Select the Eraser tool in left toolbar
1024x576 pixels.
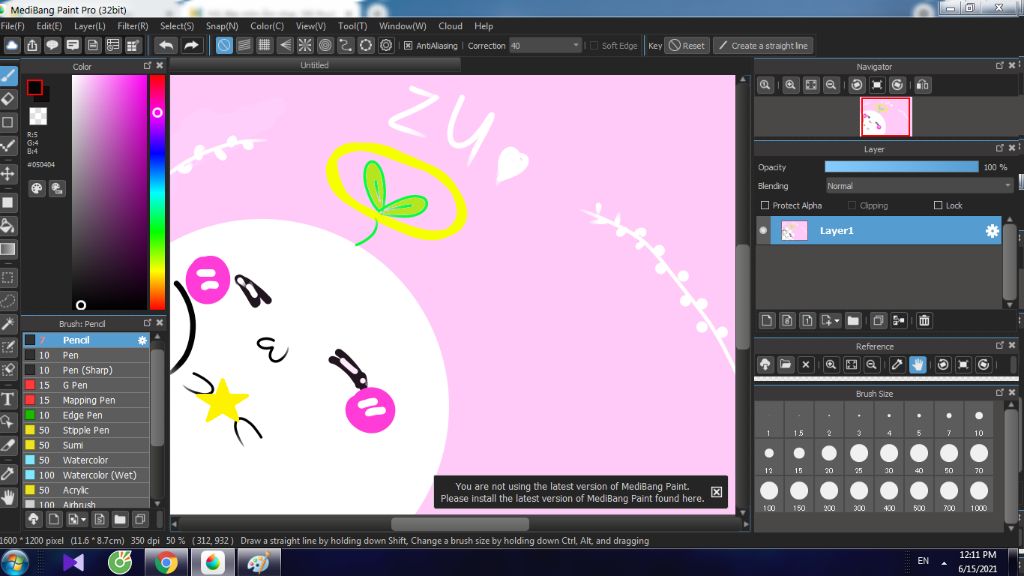[8, 99]
